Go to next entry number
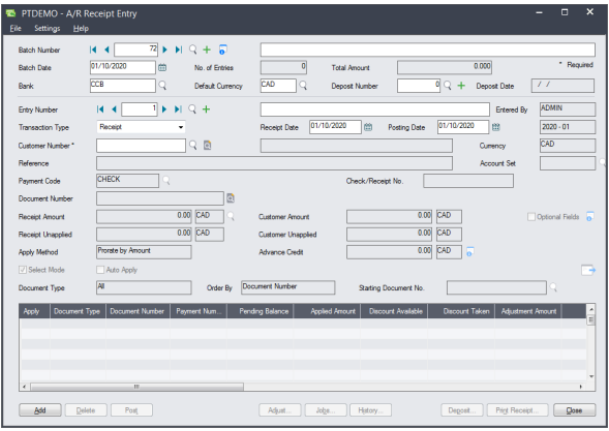 164,109
